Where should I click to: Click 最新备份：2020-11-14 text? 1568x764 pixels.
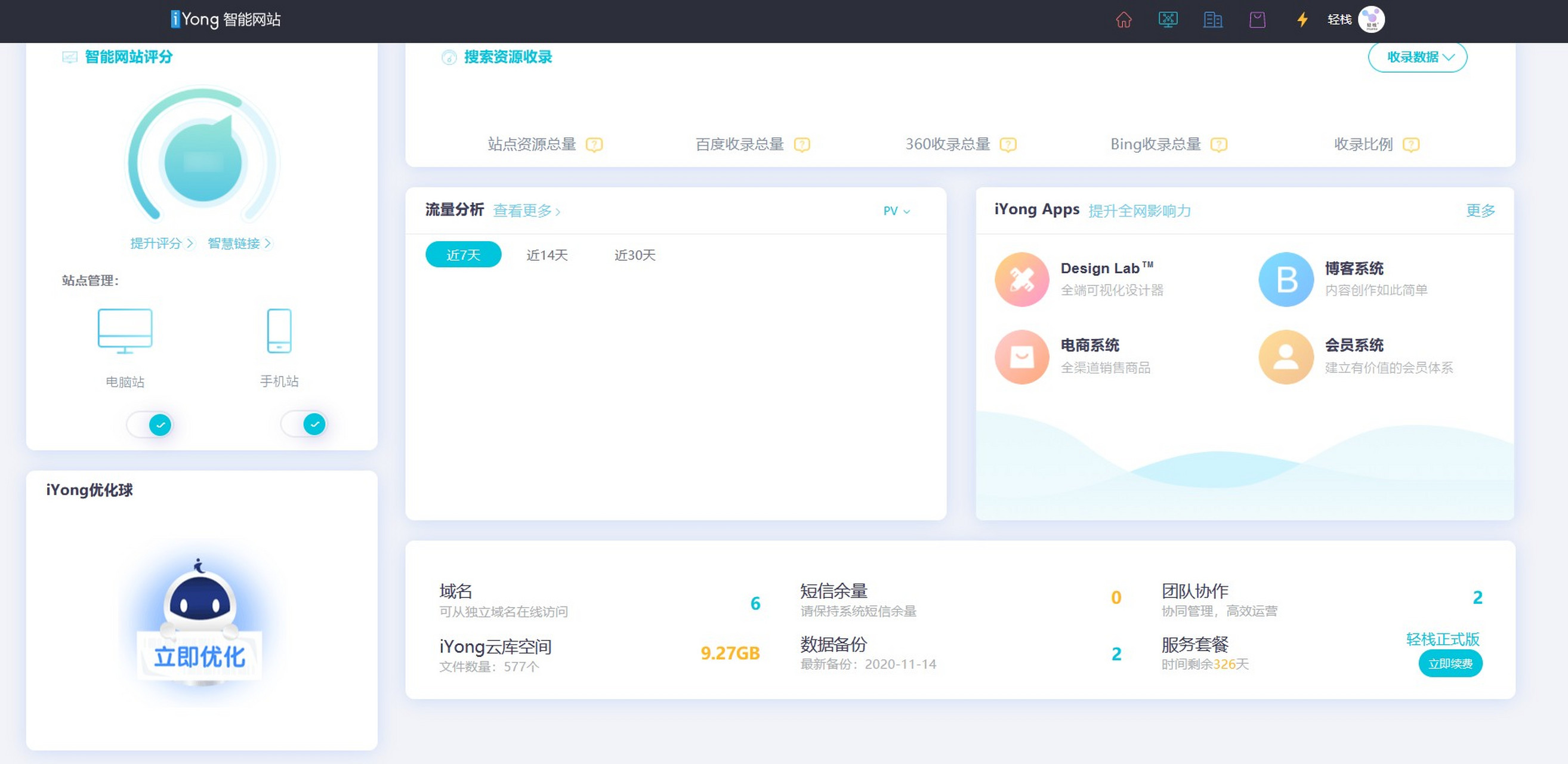pos(869,664)
